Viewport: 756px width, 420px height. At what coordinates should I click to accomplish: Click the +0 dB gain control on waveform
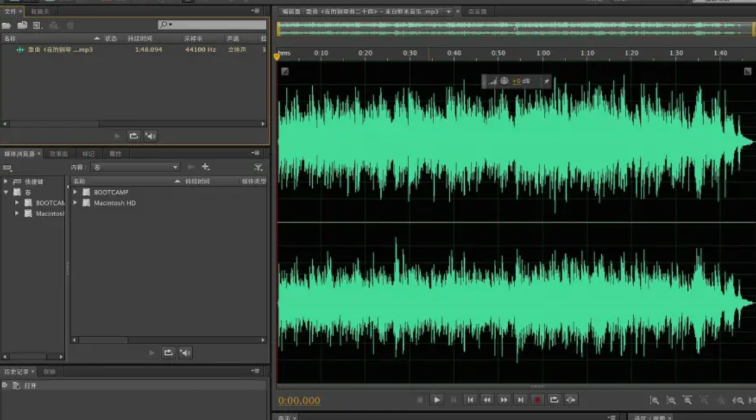[x=517, y=81]
